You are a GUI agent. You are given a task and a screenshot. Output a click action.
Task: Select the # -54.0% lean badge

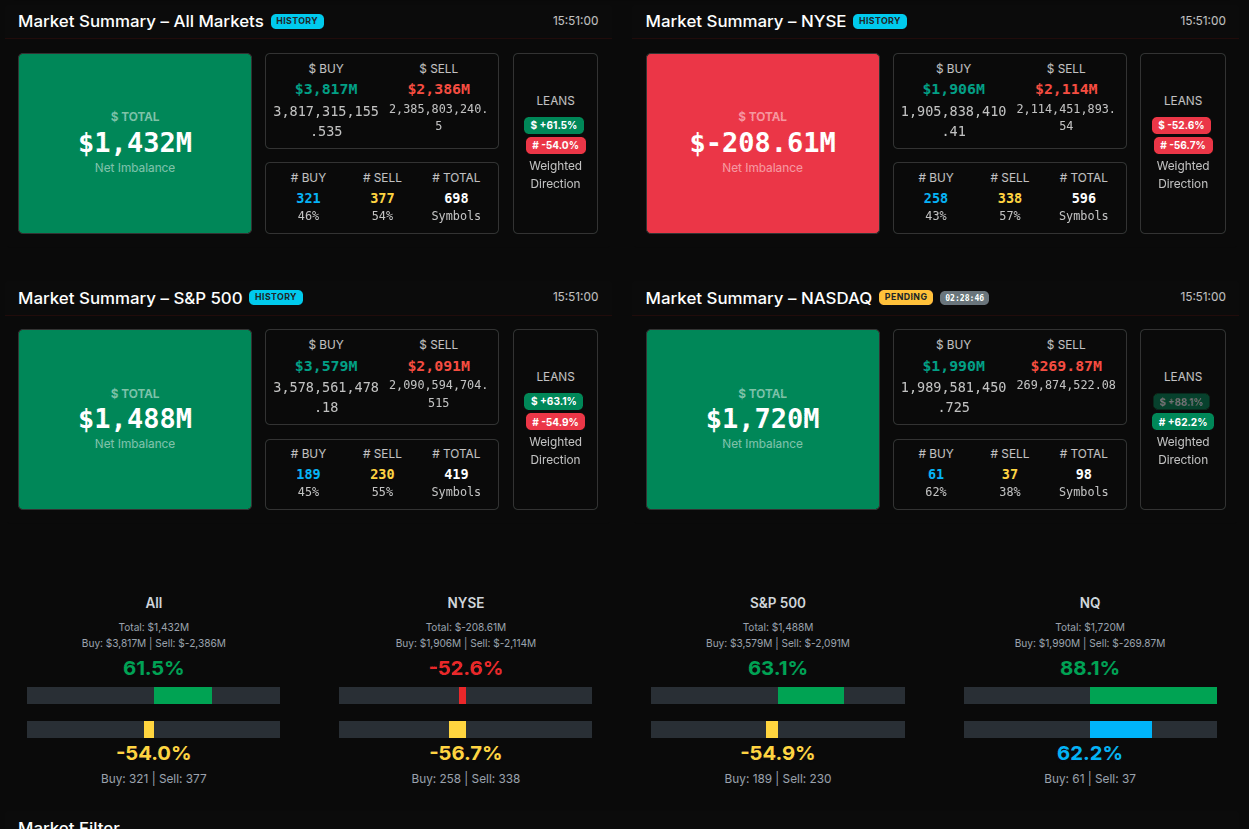[x=555, y=145]
